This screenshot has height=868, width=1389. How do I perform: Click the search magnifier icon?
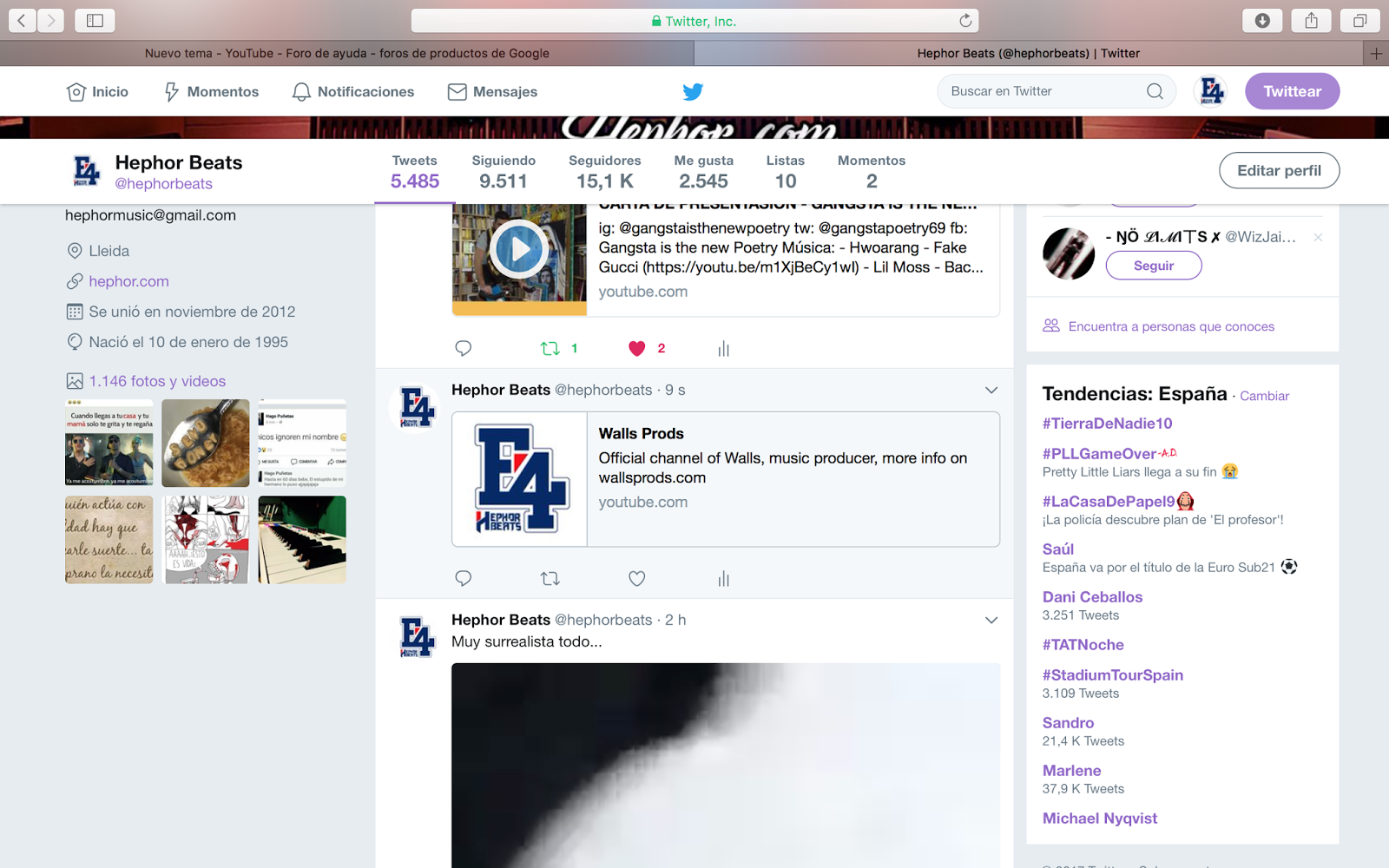pos(1155,91)
